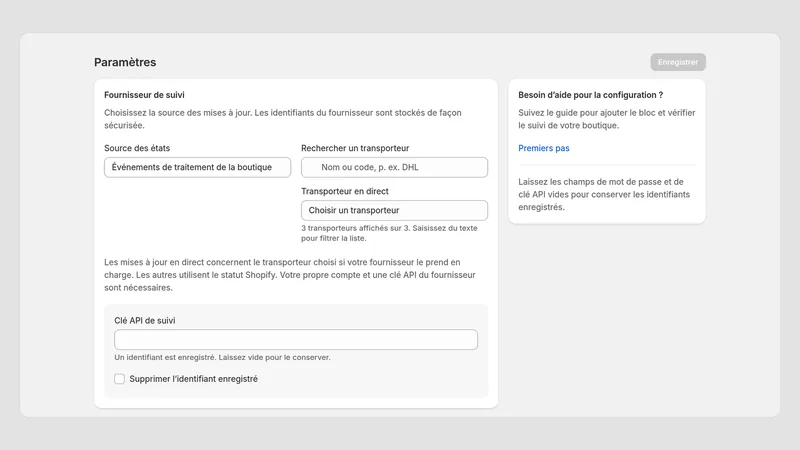
Task: Click the Source des états label
Action: [x=137, y=148]
